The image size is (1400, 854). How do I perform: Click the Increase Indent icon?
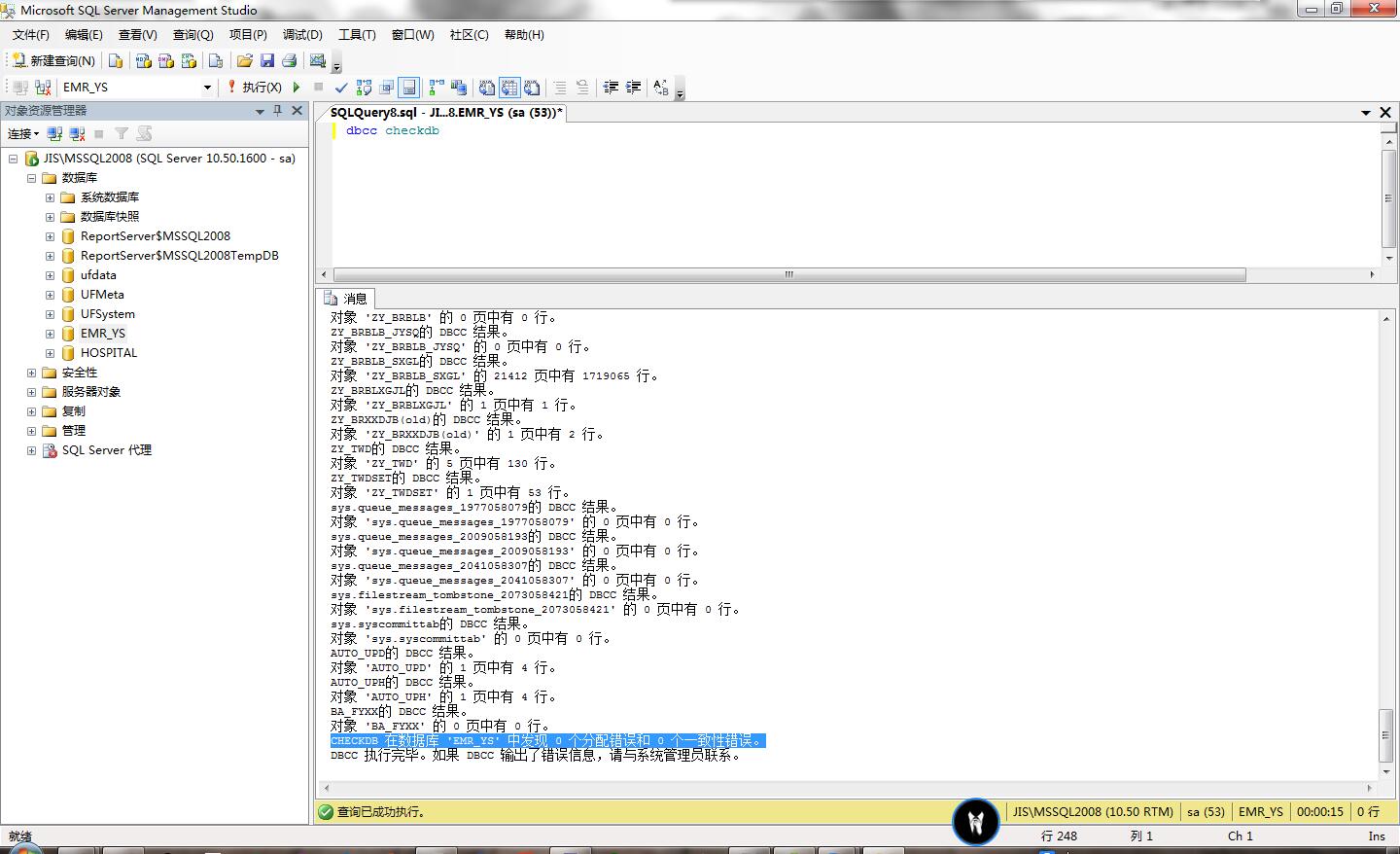634,88
